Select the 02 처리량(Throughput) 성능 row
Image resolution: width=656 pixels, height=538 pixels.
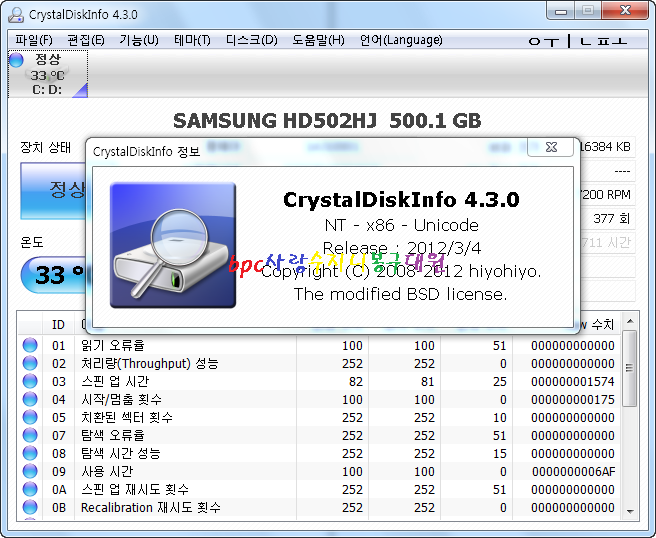tap(150, 364)
